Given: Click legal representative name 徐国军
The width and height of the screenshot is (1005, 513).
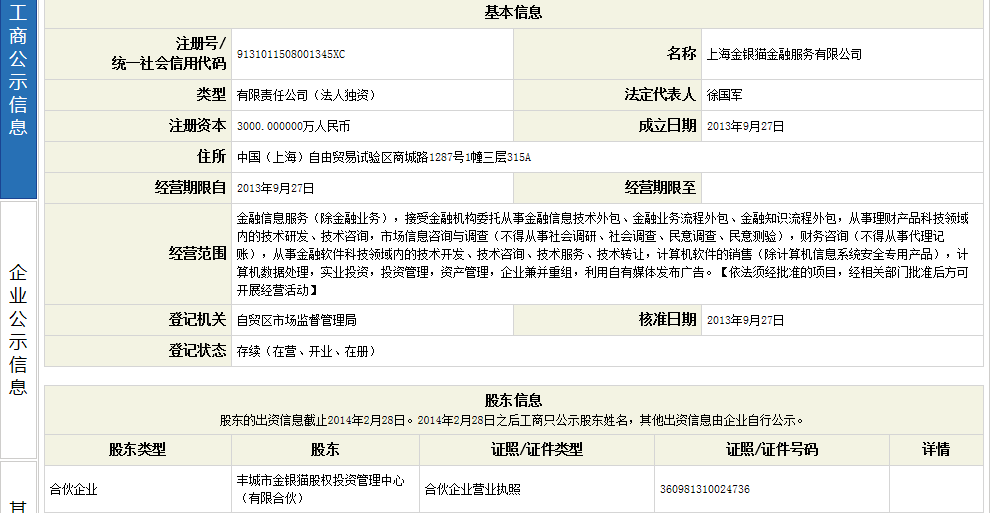Looking at the screenshot, I should (724, 96).
